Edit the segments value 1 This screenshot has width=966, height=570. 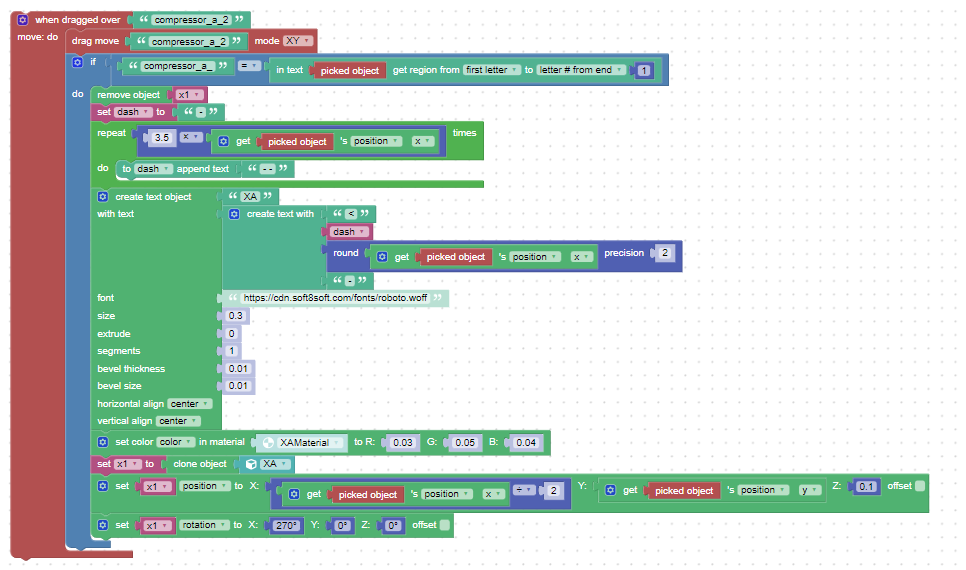[232, 351]
